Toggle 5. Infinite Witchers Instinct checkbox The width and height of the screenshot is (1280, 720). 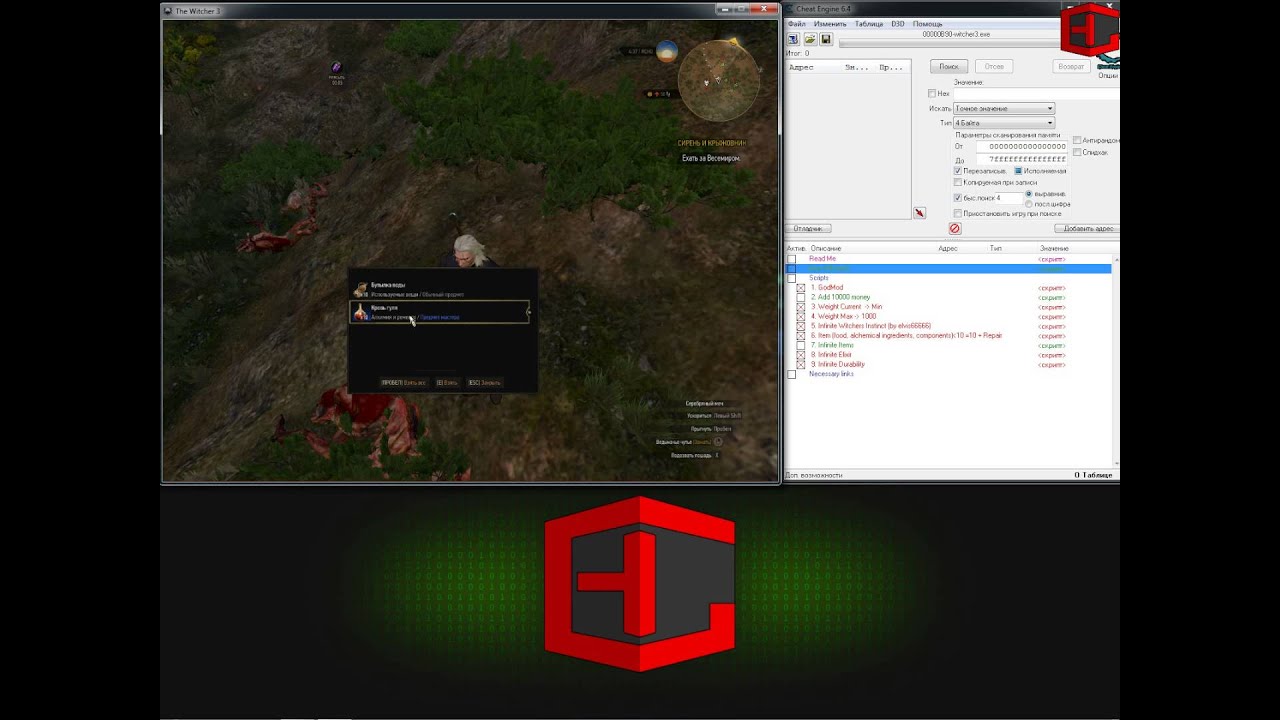[x=800, y=326]
